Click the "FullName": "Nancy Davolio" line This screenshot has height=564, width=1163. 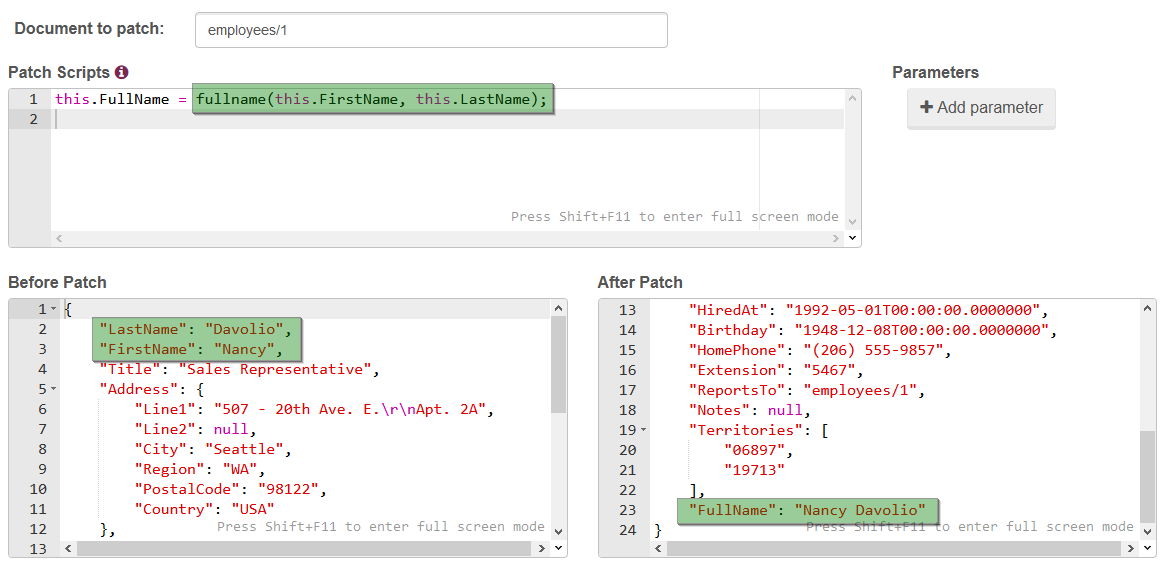807,510
